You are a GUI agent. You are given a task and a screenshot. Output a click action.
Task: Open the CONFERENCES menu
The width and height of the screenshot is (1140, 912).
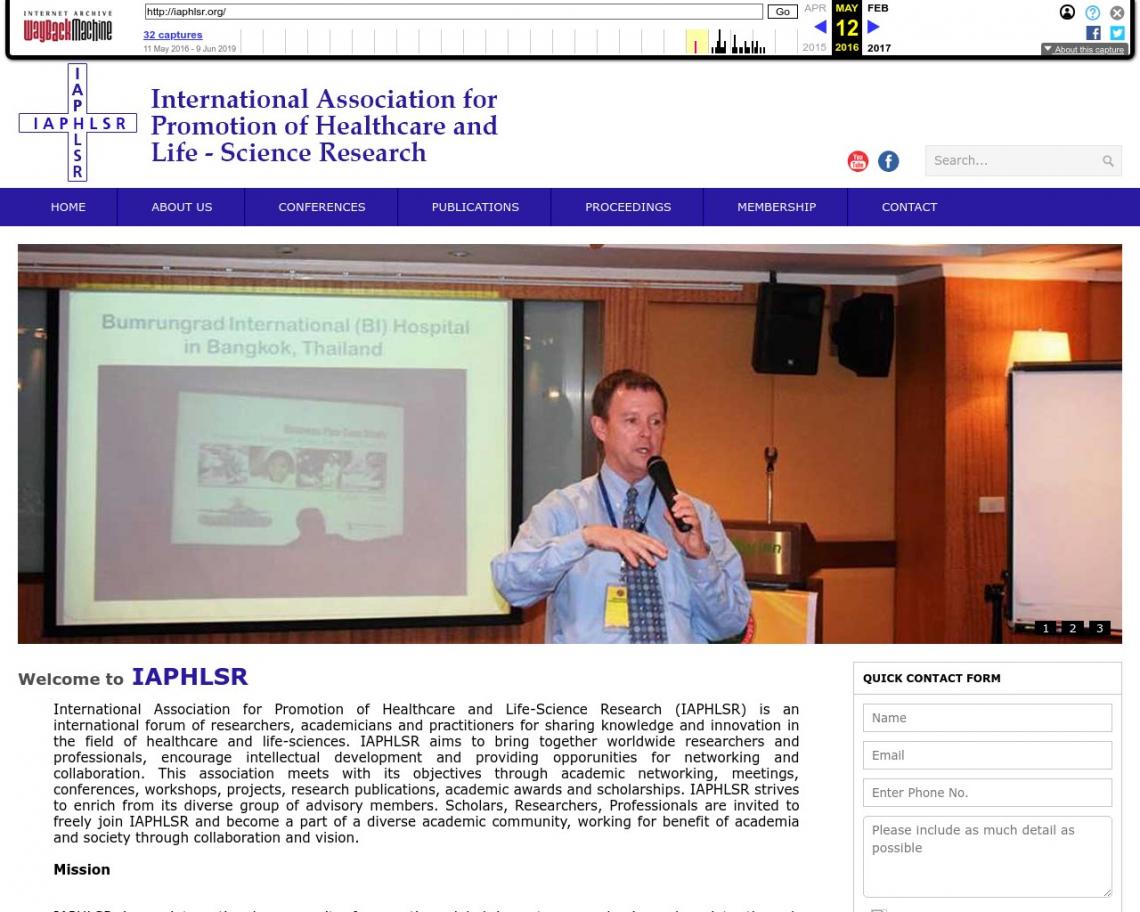322,207
